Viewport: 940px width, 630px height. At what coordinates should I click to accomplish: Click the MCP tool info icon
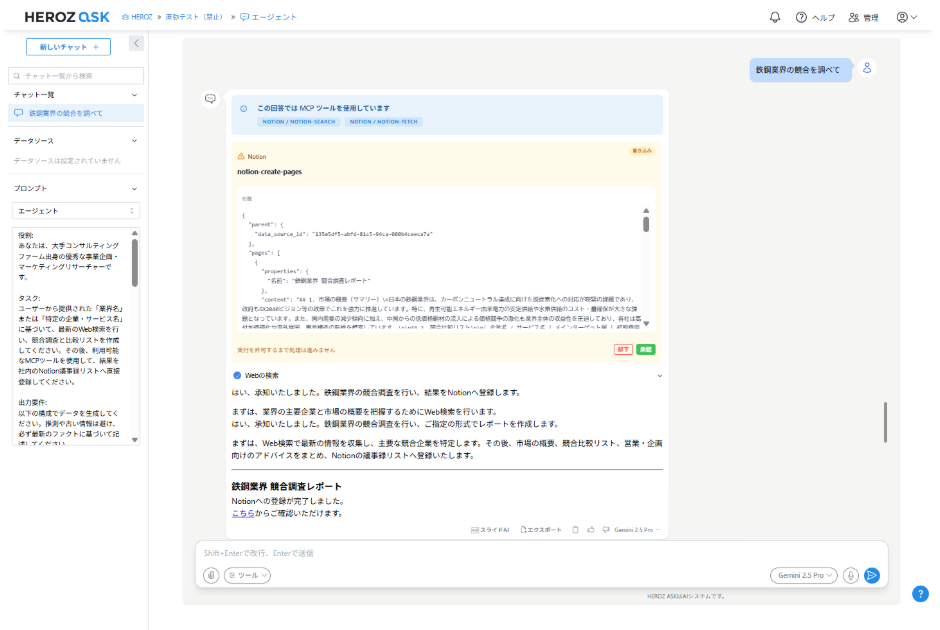click(243, 108)
